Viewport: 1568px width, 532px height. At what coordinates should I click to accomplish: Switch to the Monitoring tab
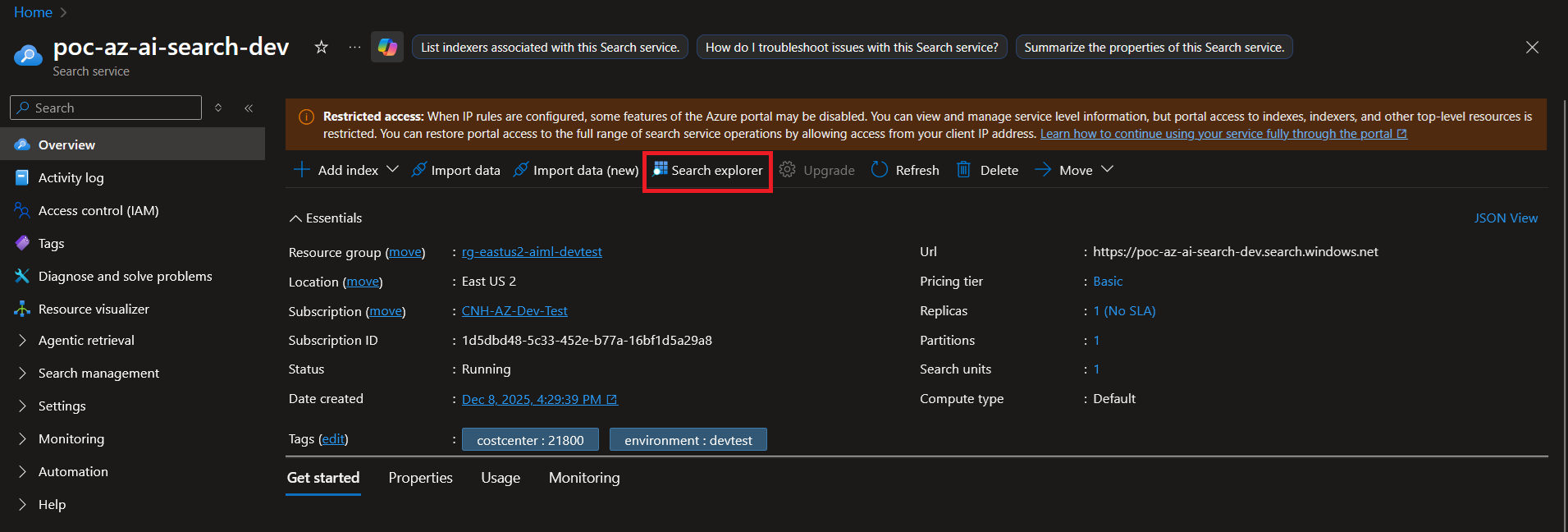584,478
